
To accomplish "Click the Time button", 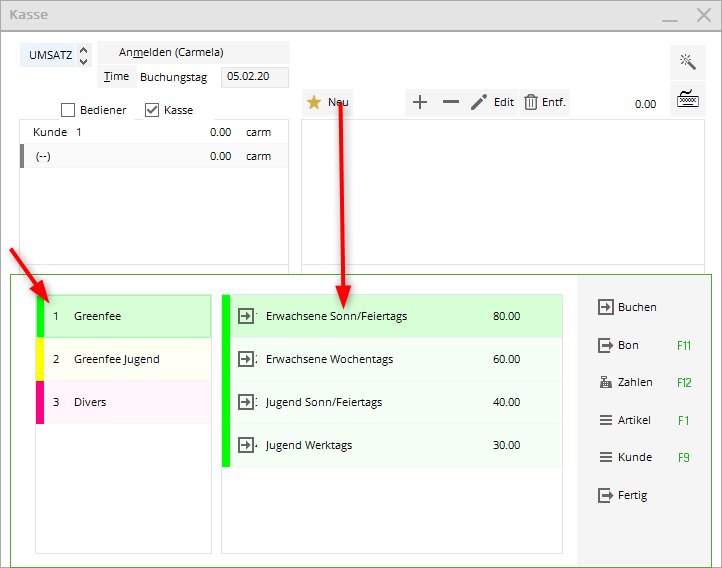I will [116, 76].
